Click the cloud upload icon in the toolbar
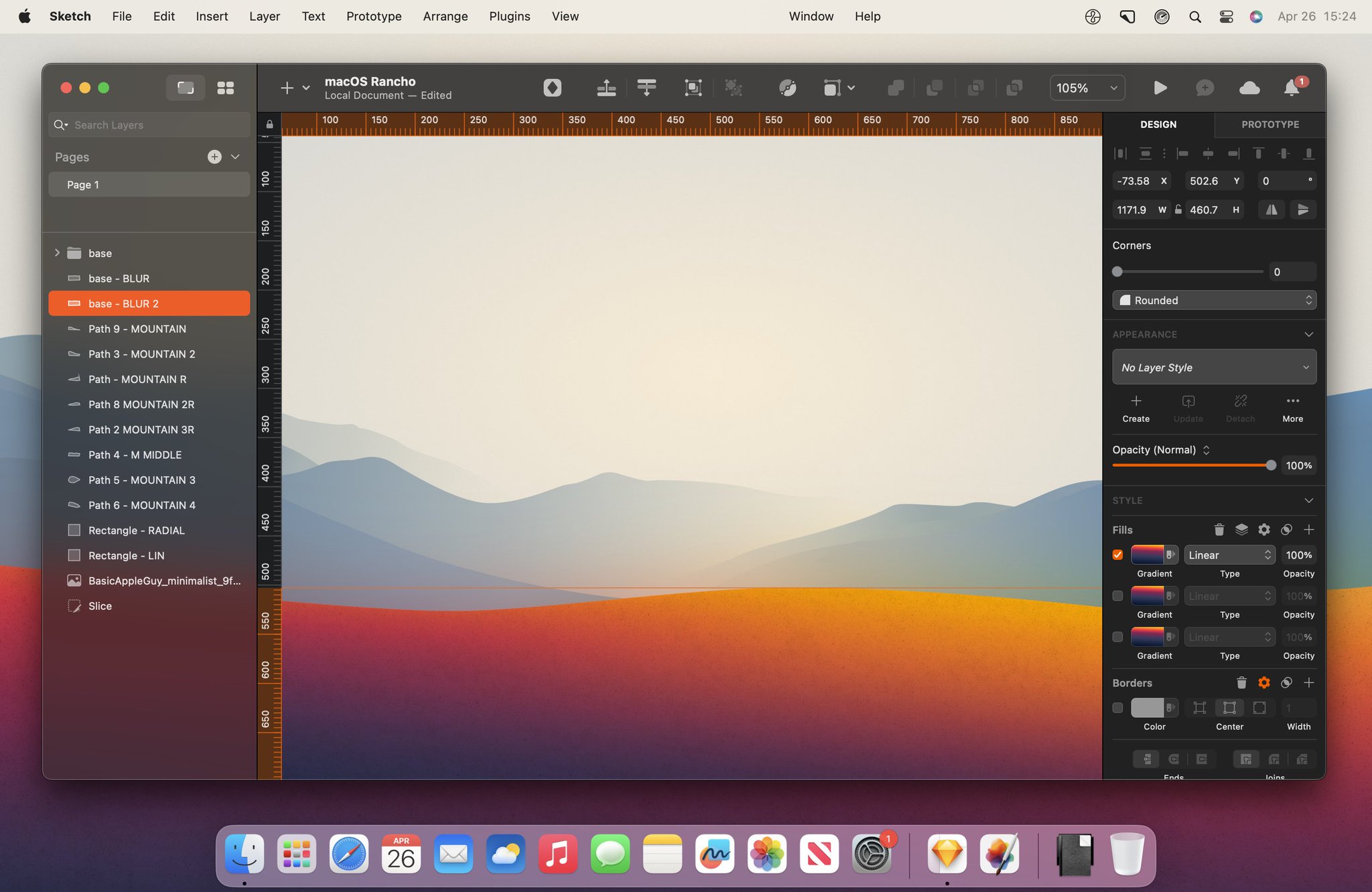Viewport: 1372px width, 892px height. coord(1249,88)
